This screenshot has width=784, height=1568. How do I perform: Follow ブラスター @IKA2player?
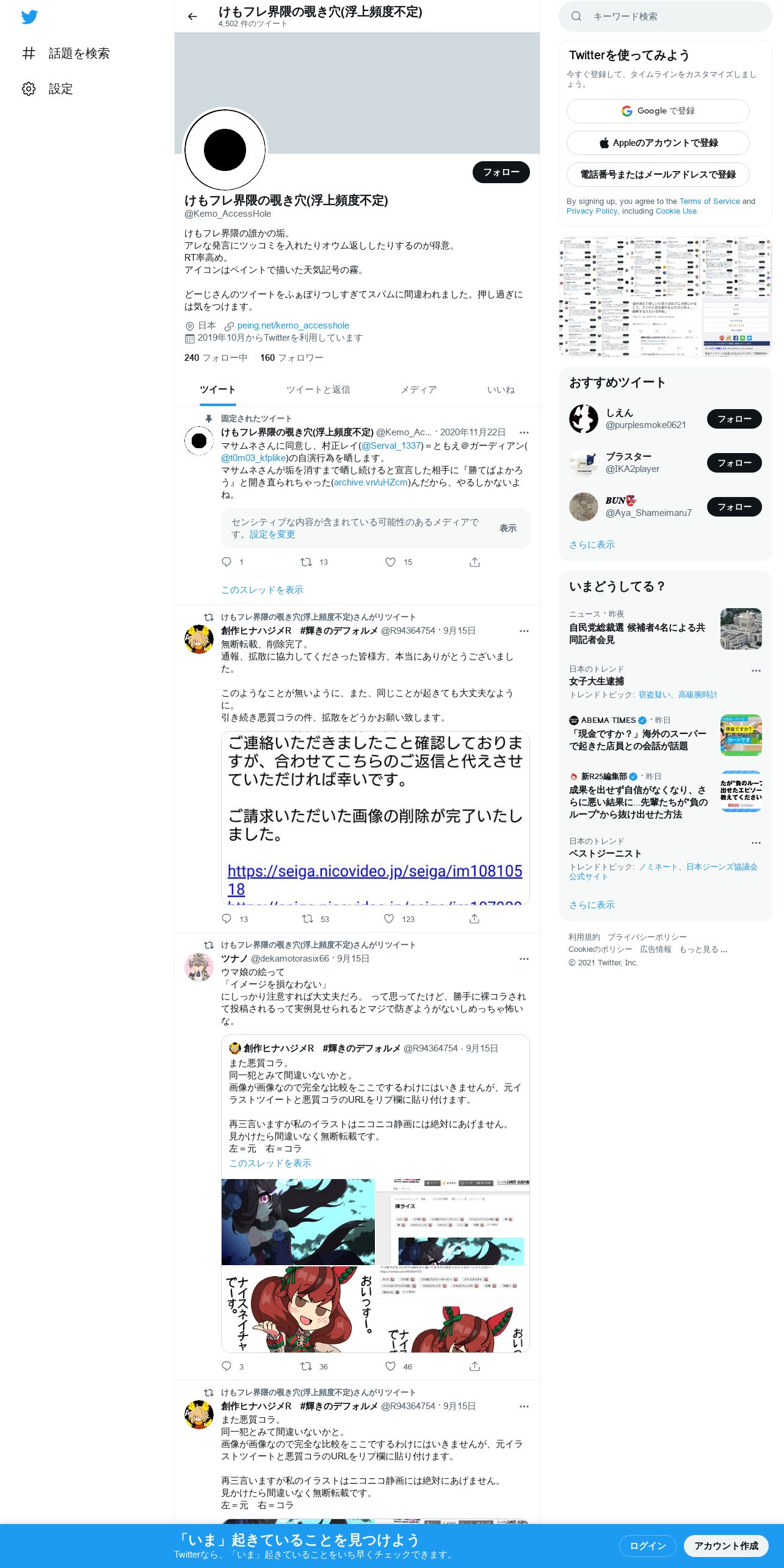735,463
